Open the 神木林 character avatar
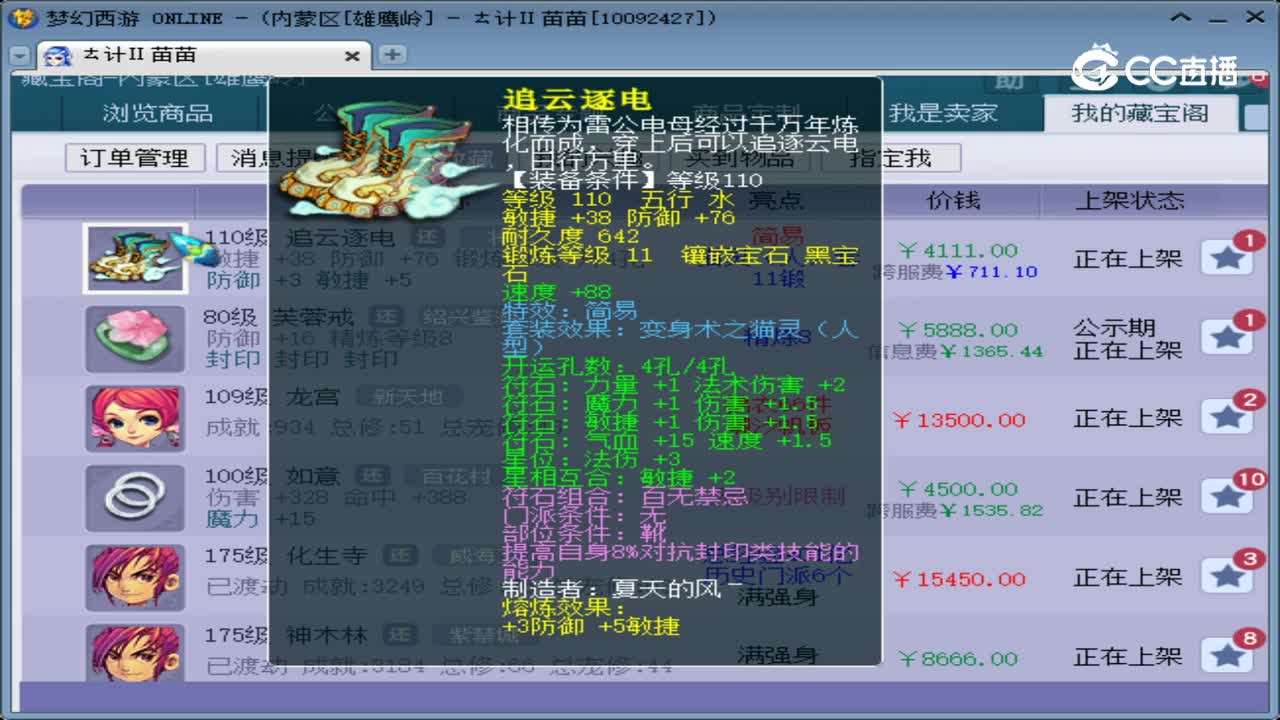Viewport: 1280px width, 720px height. coord(135,653)
